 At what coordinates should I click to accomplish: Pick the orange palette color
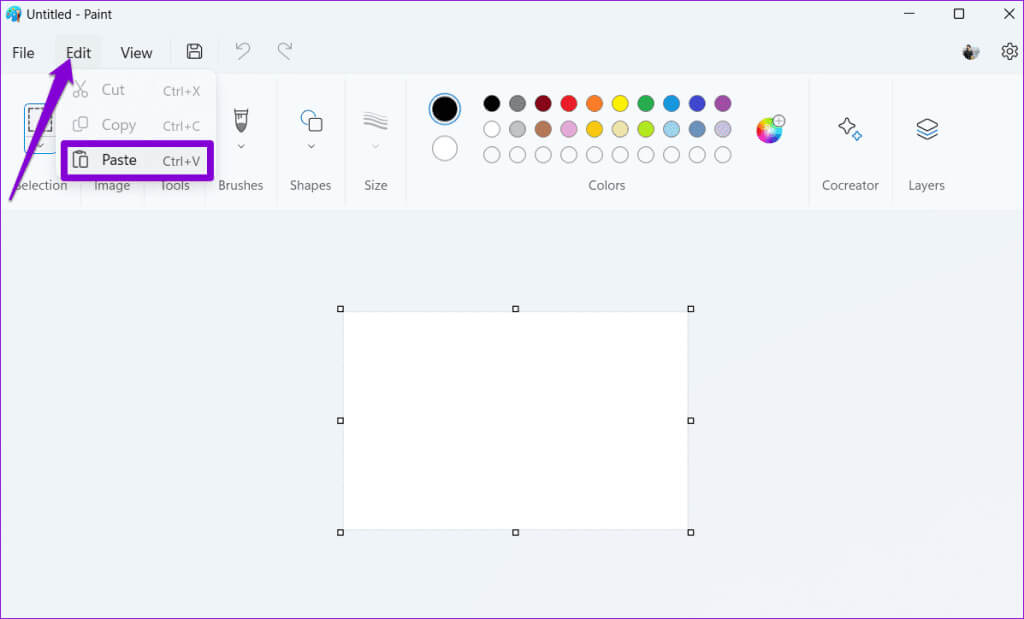tap(594, 103)
